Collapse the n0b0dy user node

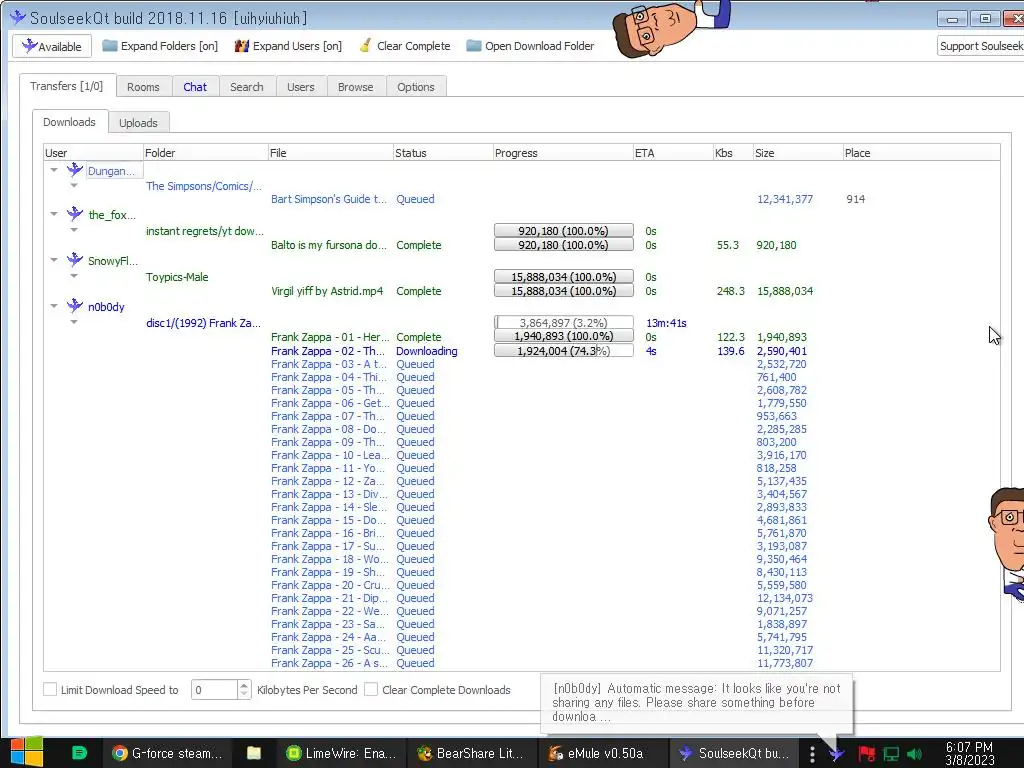tap(54, 305)
